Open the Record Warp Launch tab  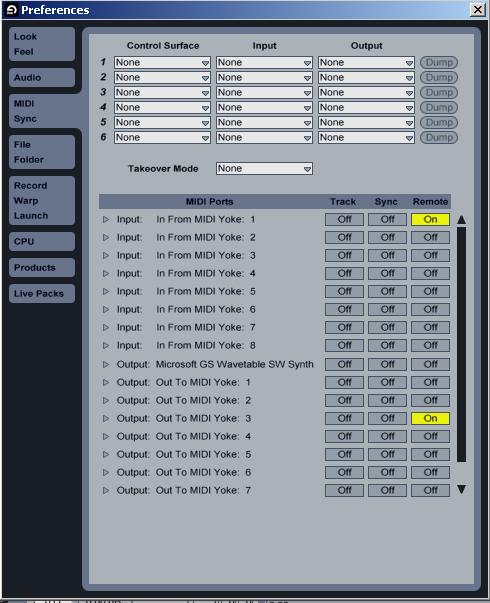[x=42, y=201]
